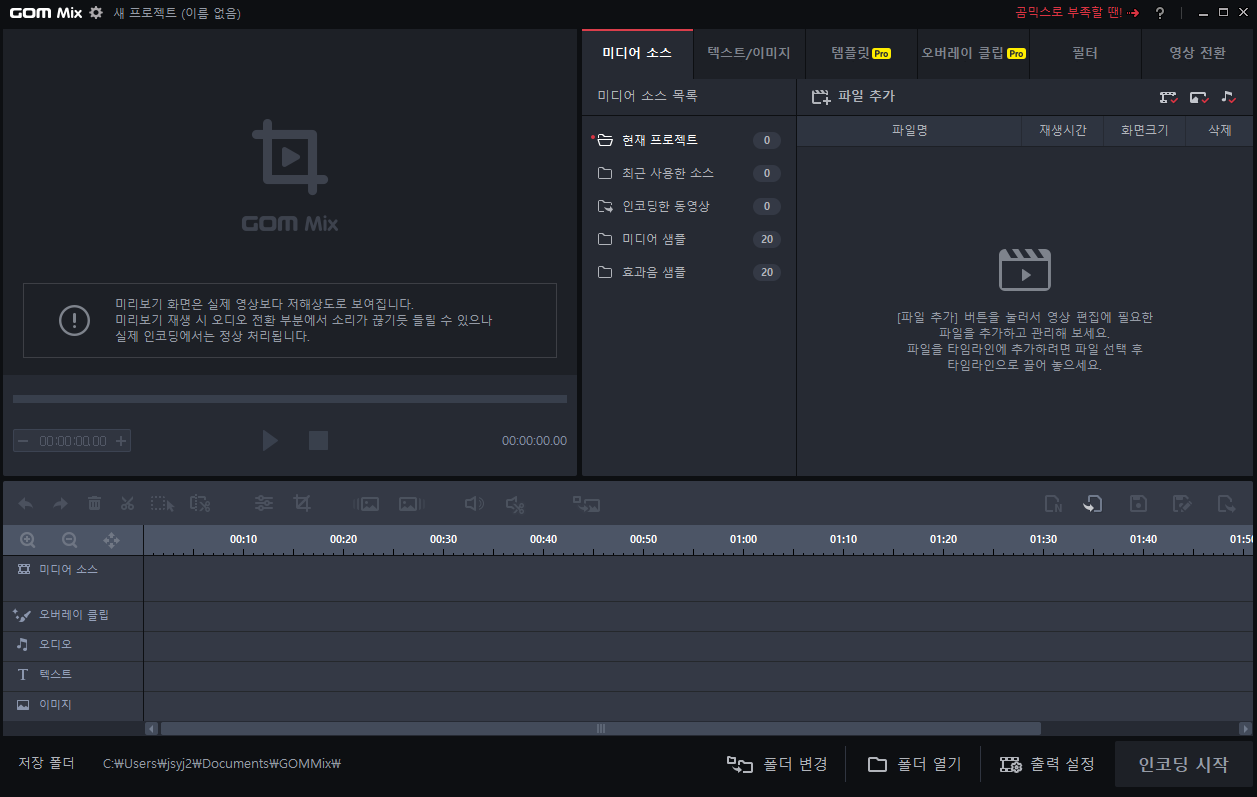Click the new project file icon
The width and height of the screenshot is (1257, 797).
[1052, 504]
